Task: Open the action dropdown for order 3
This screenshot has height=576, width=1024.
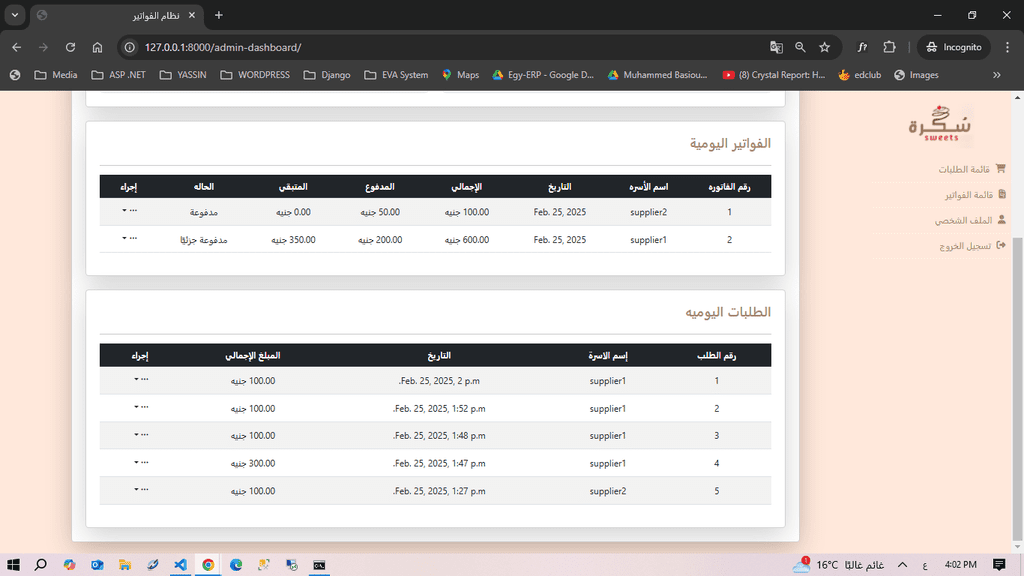Action: 141,435
